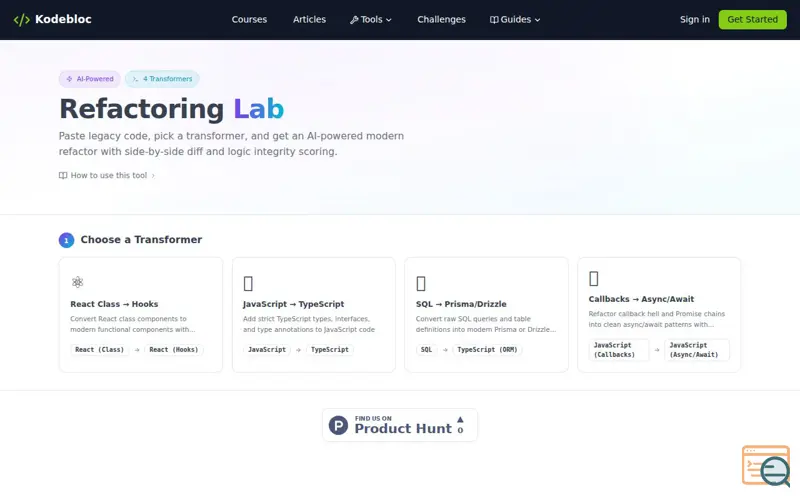Image resolution: width=800 pixels, height=500 pixels.
Task: Select the JavaScript → TypeScript transformer card
Action: pos(314,315)
